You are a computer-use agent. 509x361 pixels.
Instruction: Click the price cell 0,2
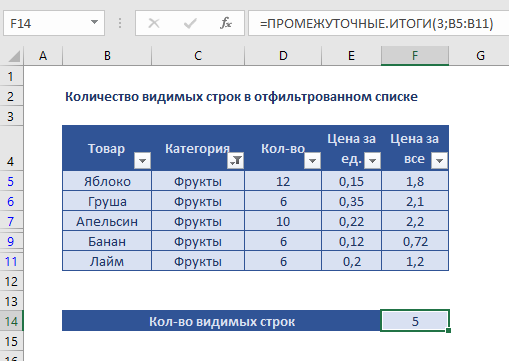(x=351, y=261)
